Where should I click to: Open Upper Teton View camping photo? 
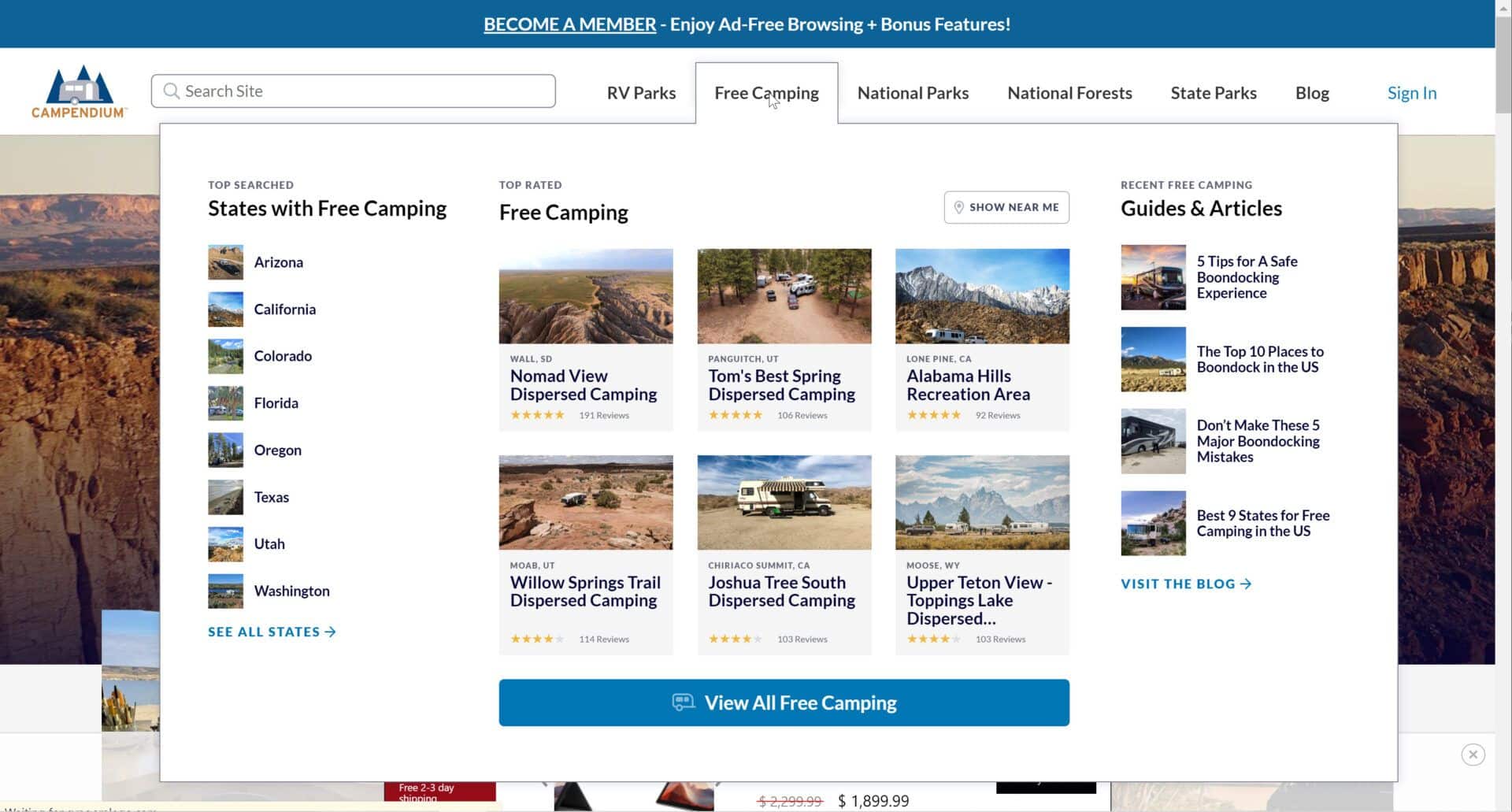(982, 502)
